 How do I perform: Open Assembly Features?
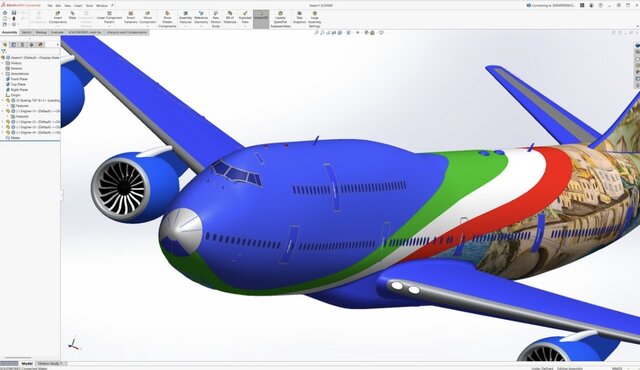(185, 18)
